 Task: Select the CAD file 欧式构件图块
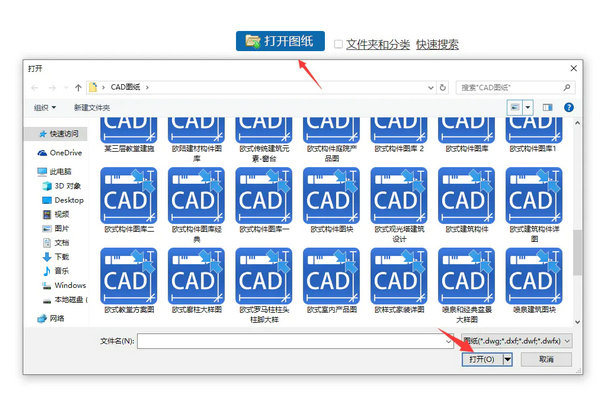tap(331, 200)
